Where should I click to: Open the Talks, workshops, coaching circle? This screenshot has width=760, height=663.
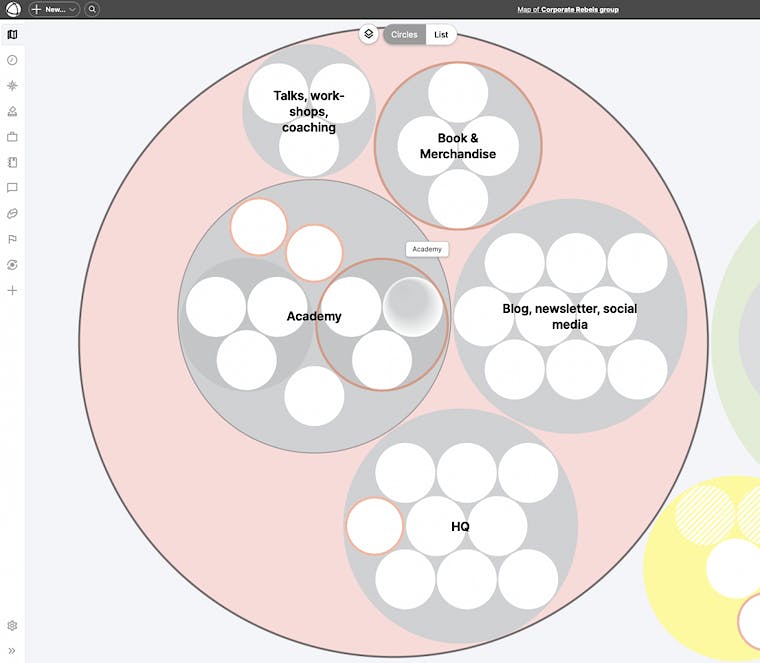point(309,111)
